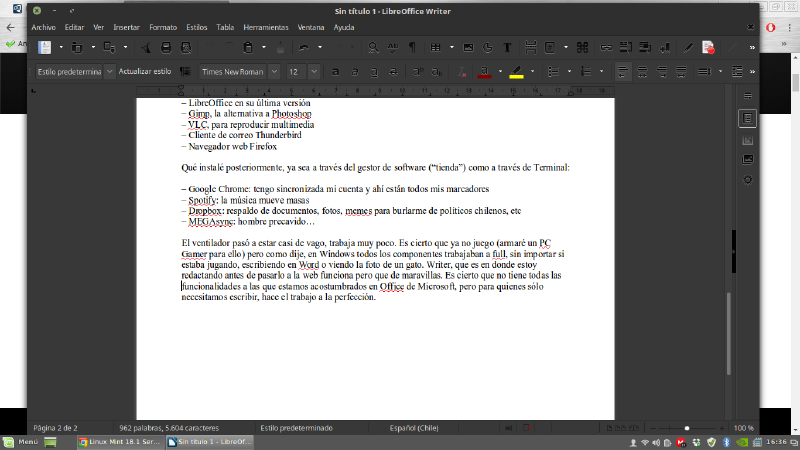Show the draw functions pencil icon
800x450 pixels.
688,47
